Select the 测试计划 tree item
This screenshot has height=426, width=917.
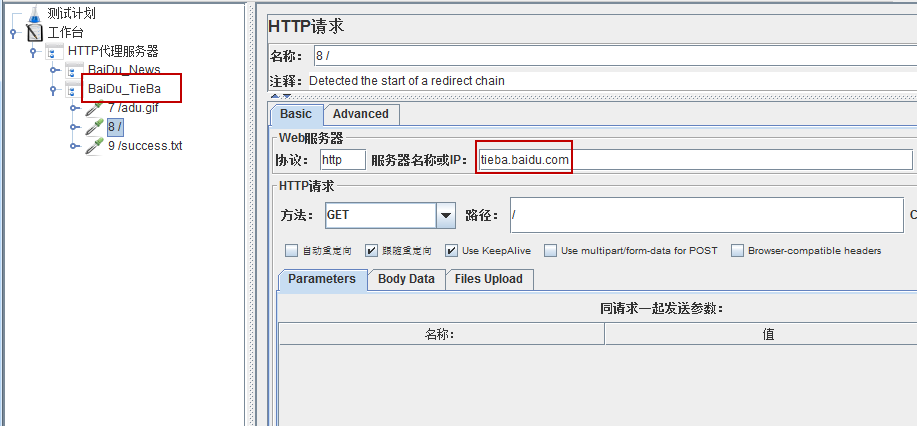point(71,13)
